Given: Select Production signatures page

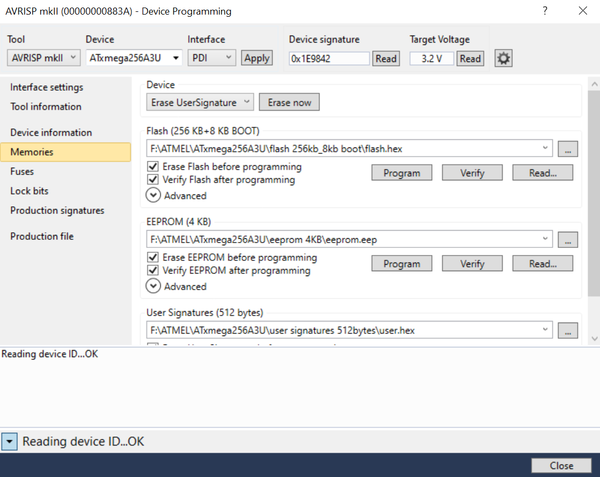Looking at the screenshot, I should tap(57, 210).
